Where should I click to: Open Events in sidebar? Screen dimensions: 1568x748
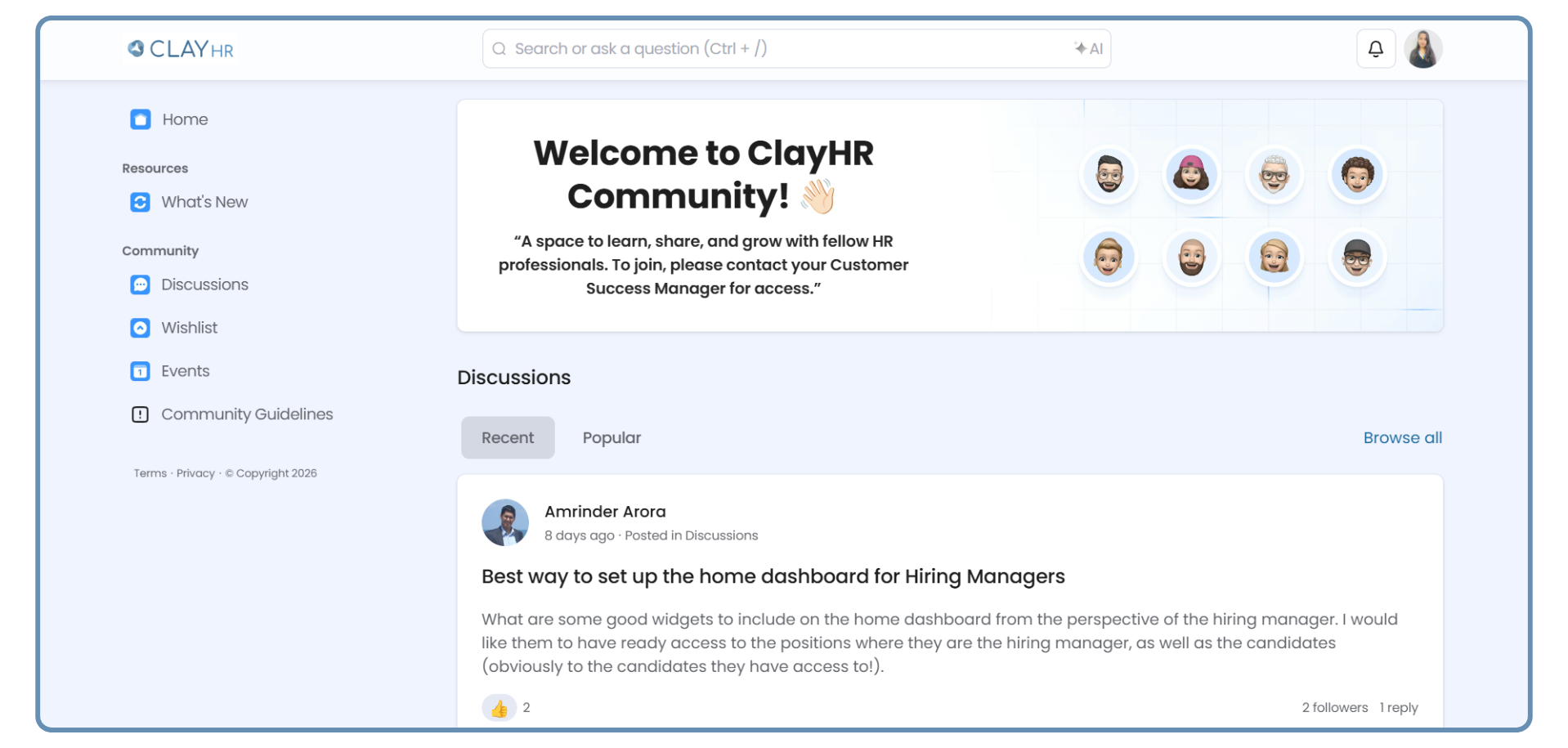pyautogui.click(x=185, y=371)
